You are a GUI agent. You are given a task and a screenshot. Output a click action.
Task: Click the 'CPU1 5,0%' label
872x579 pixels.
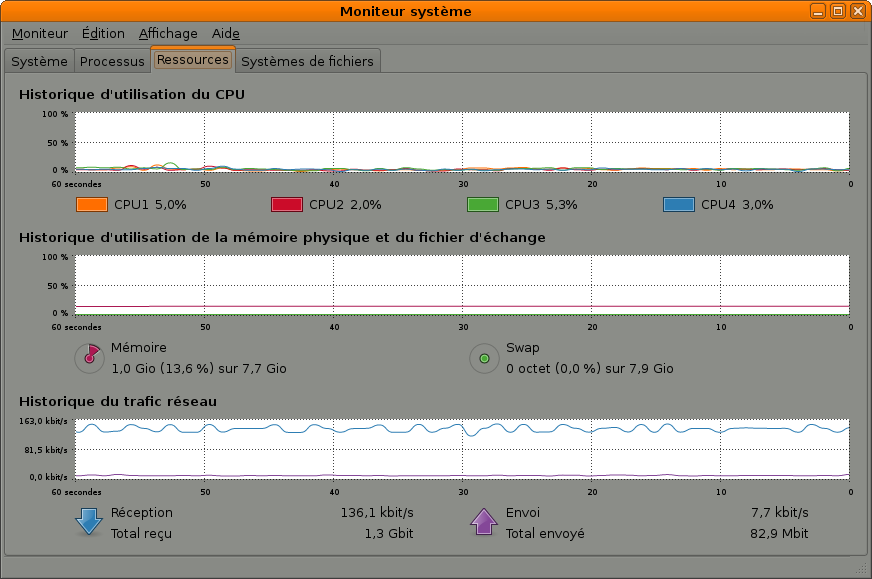[150, 205]
